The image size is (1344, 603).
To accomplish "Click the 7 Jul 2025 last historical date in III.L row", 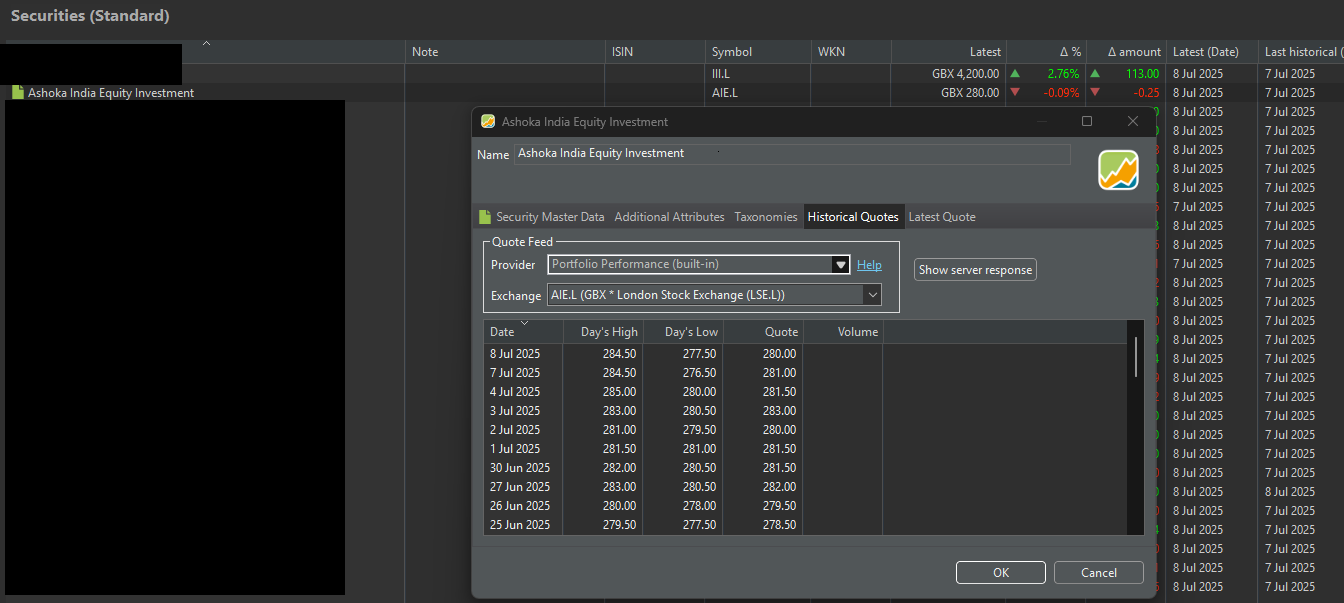I will (1290, 74).
